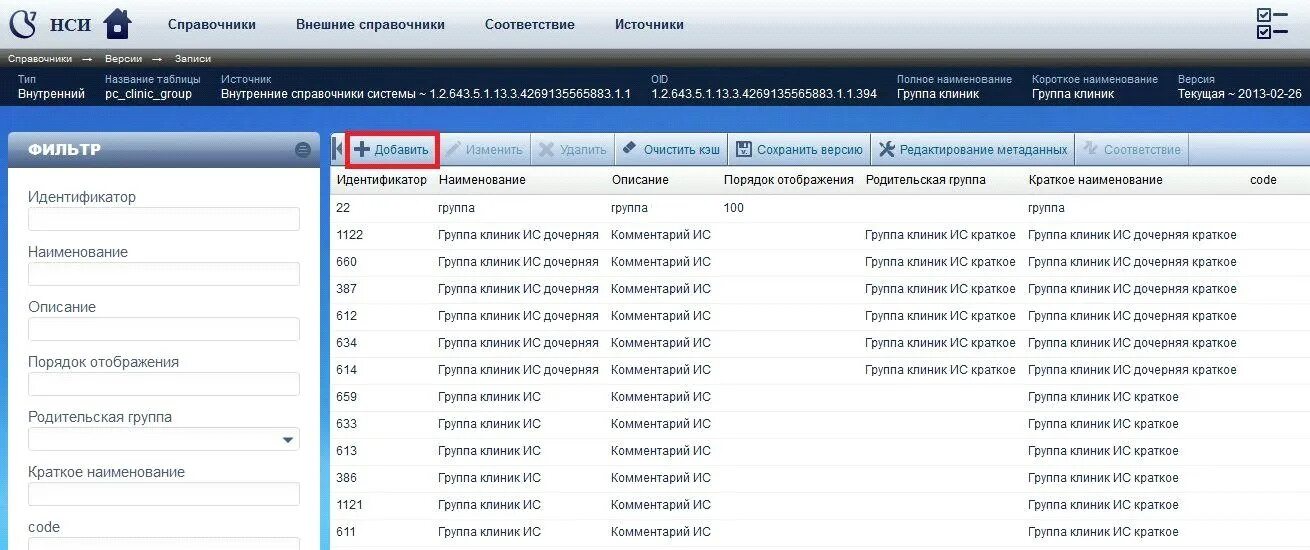Go to the home page via house icon
The image size is (1310, 550).
(x=118, y=23)
